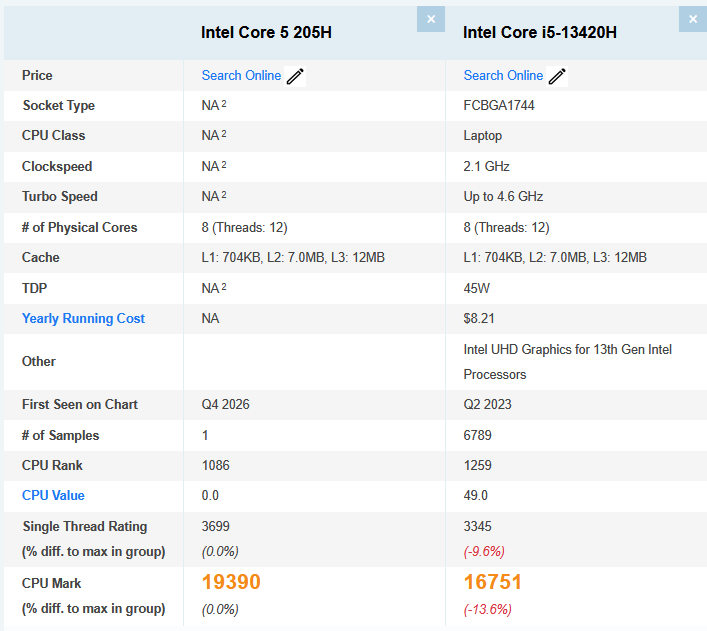Click the TDP row label
The height and width of the screenshot is (631, 707).
point(34,288)
